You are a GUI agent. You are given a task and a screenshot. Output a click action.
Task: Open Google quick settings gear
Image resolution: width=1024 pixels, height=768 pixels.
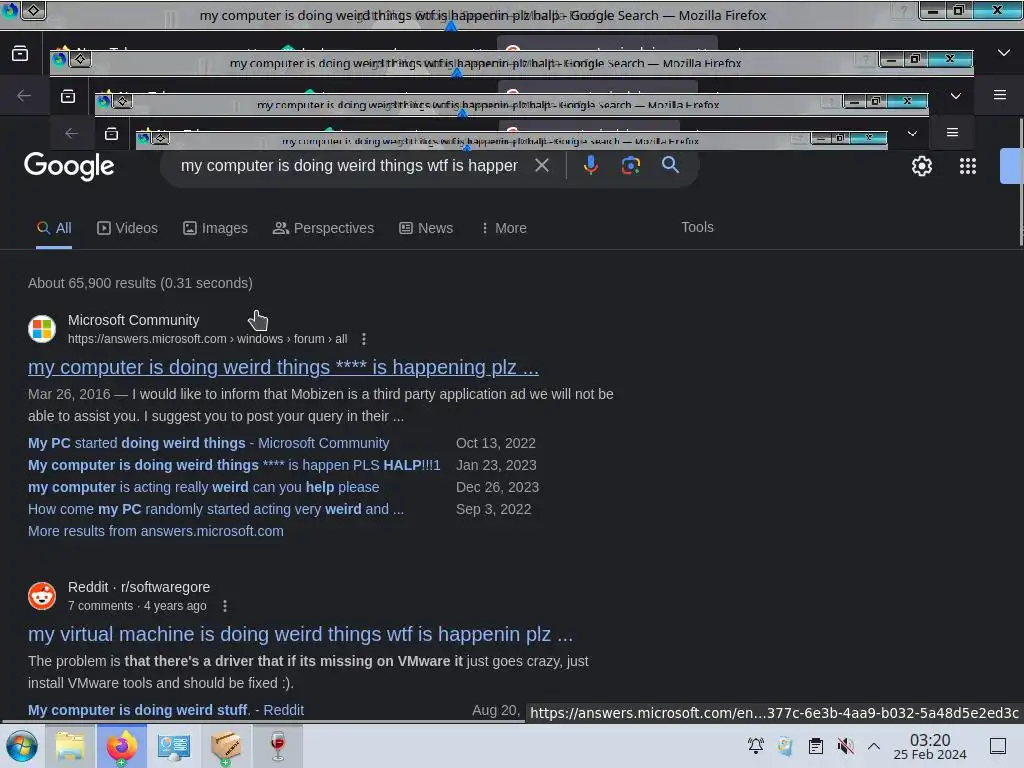tap(921, 166)
